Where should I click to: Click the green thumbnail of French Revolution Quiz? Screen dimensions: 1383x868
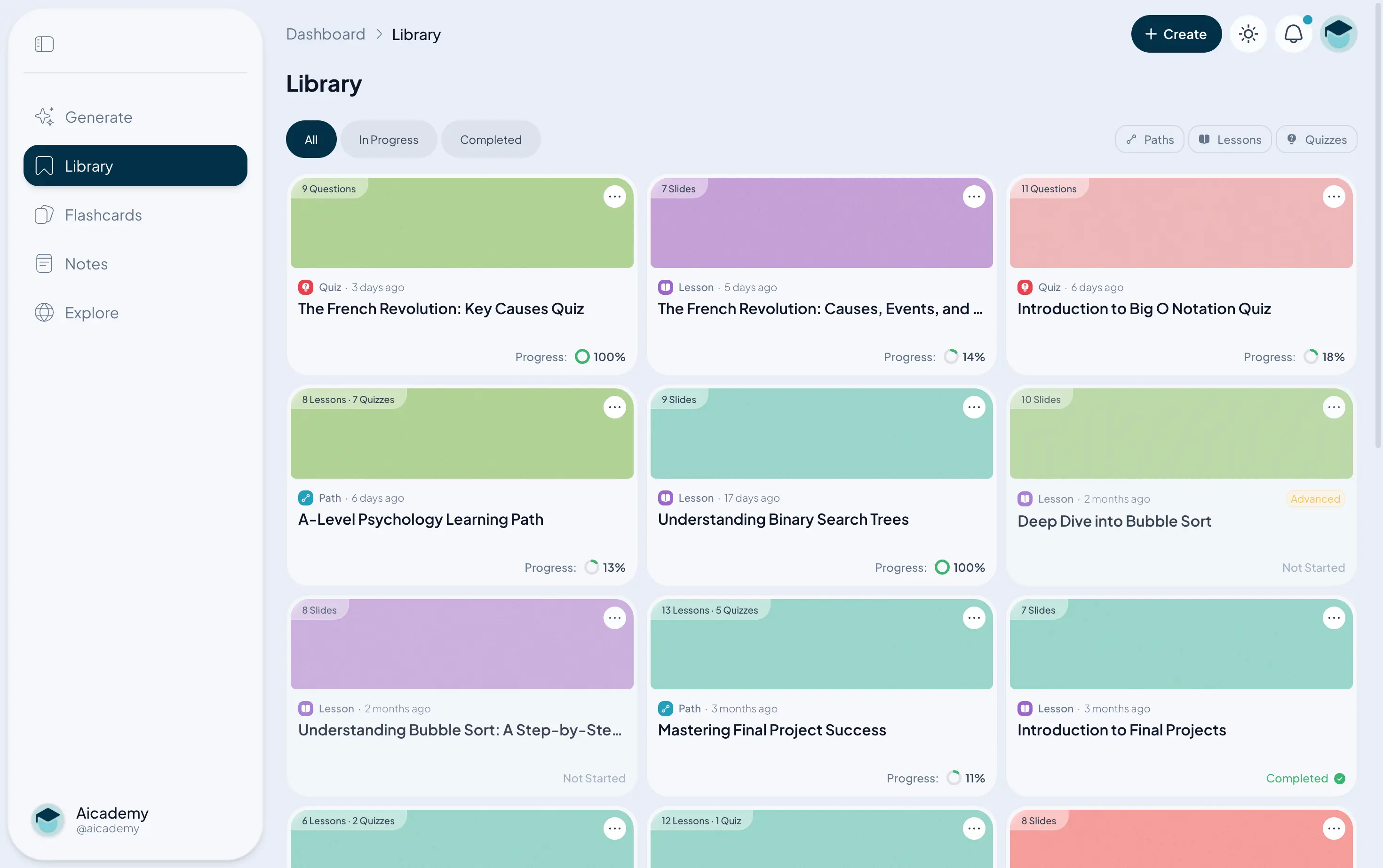click(462, 223)
